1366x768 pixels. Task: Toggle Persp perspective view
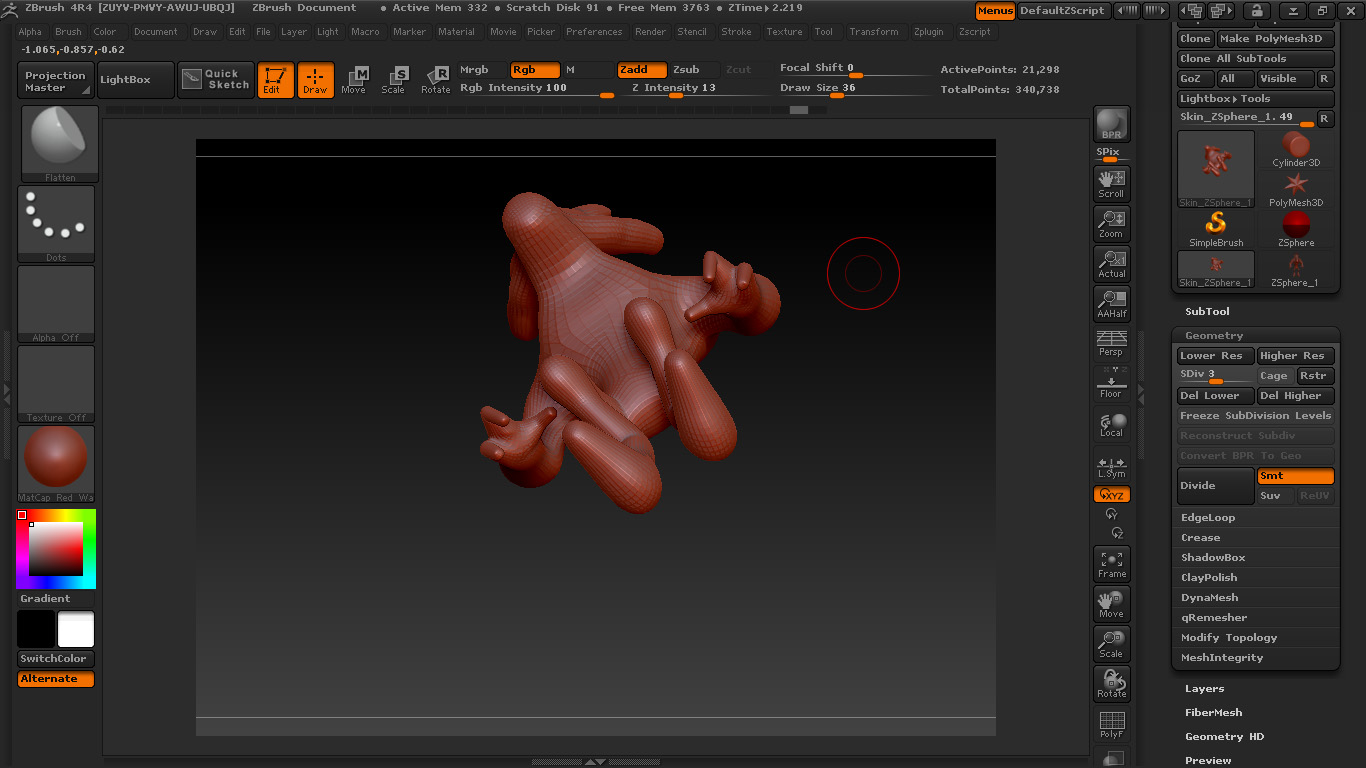1111,343
